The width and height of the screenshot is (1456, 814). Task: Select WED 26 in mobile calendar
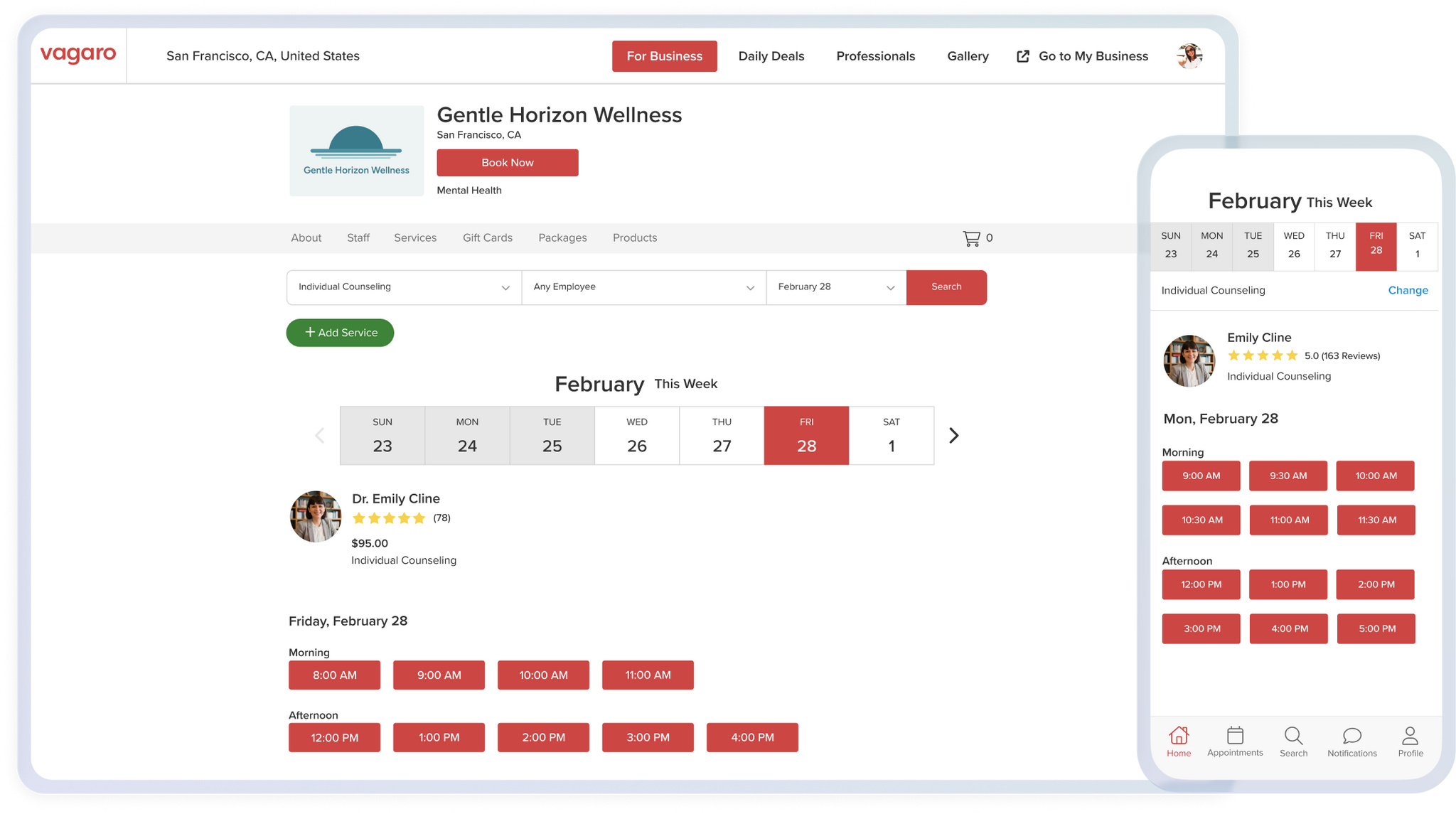(1294, 247)
